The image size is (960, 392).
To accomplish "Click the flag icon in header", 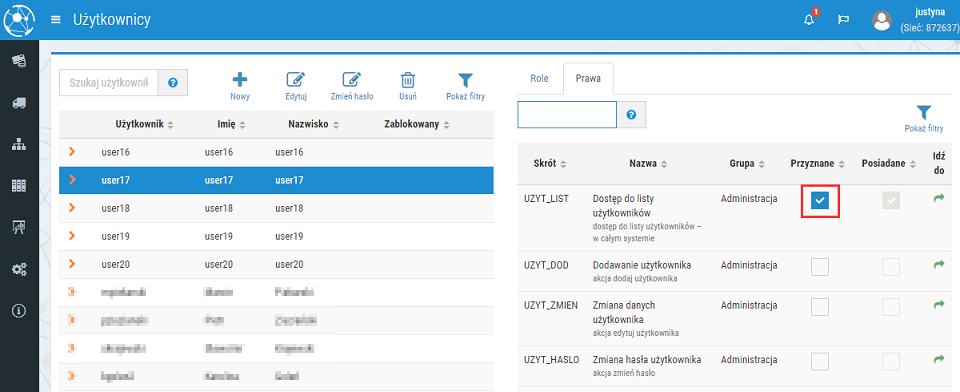I will pos(843,20).
